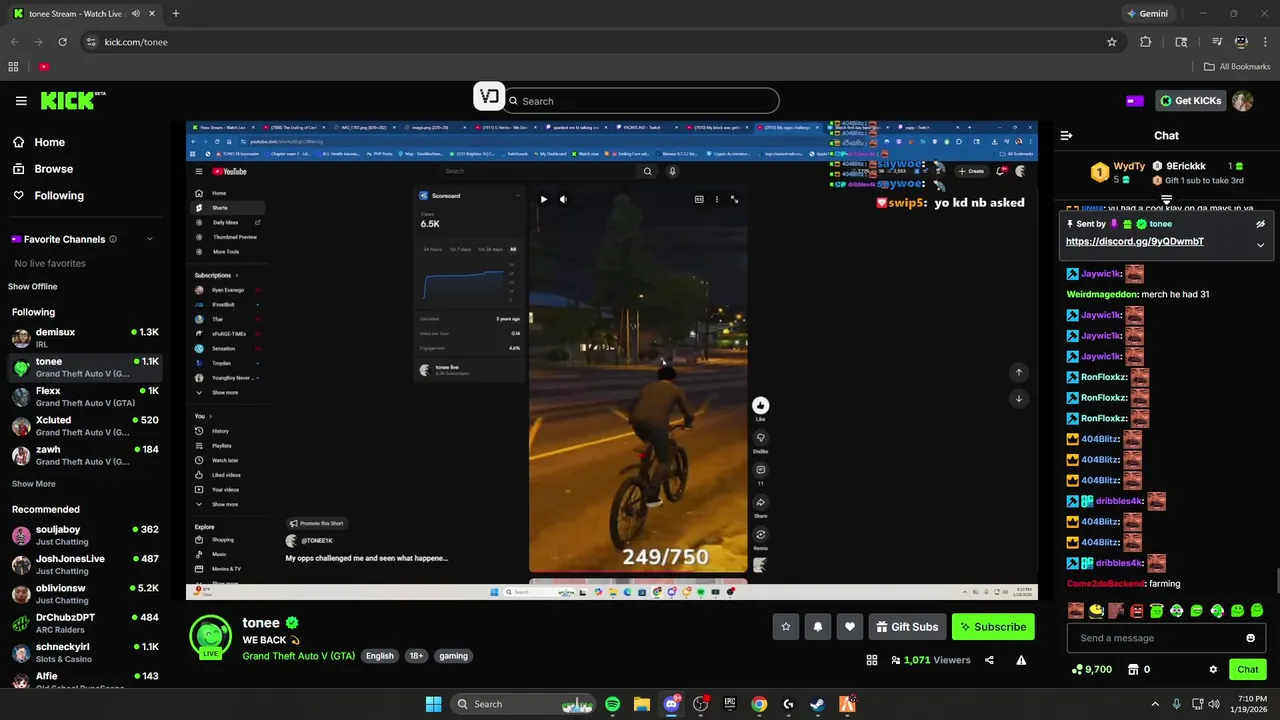Click the green channel points icon
Screen dimensions: 1280x720
click(x=1076, y=669)
